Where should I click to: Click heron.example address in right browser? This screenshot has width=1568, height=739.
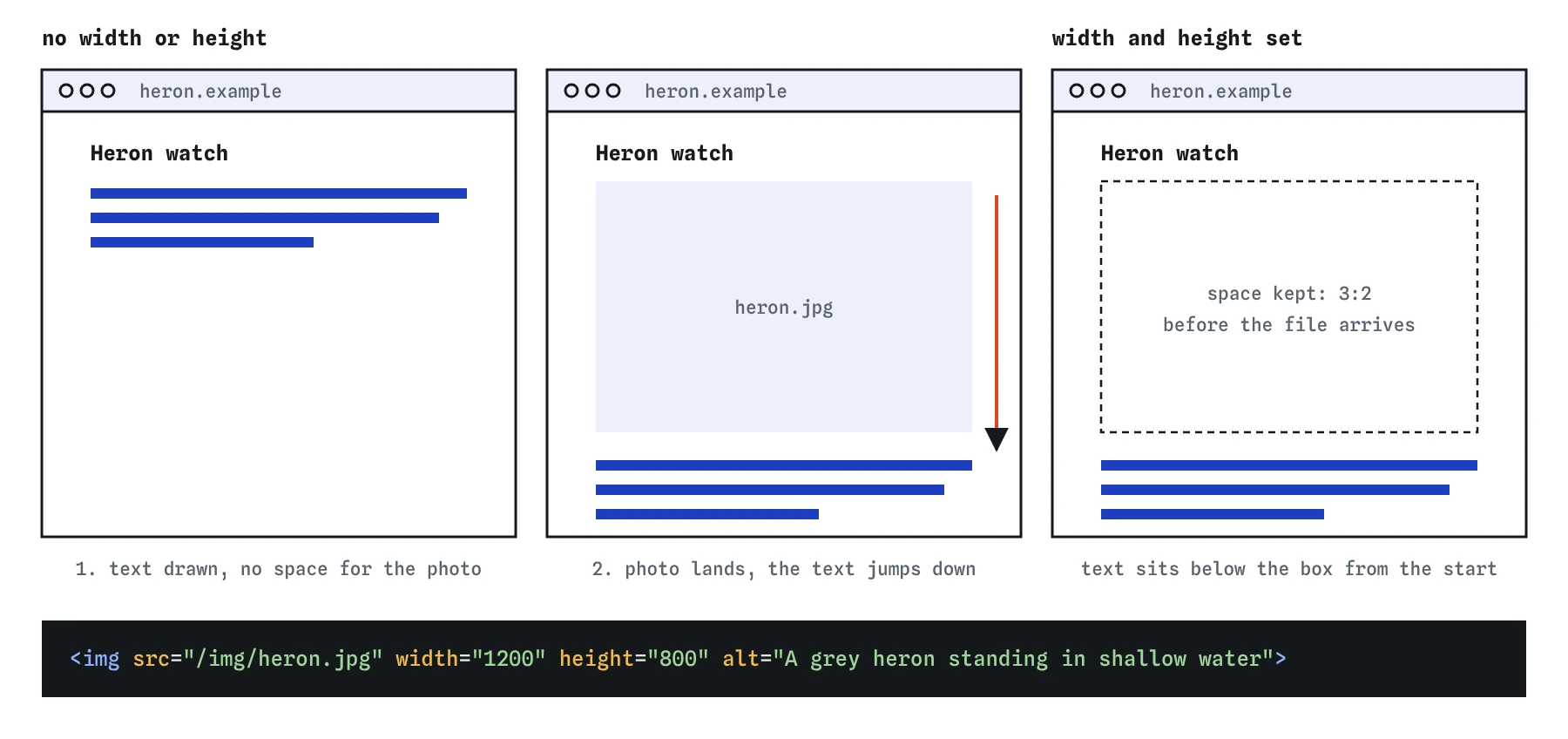click(1221, 92)
